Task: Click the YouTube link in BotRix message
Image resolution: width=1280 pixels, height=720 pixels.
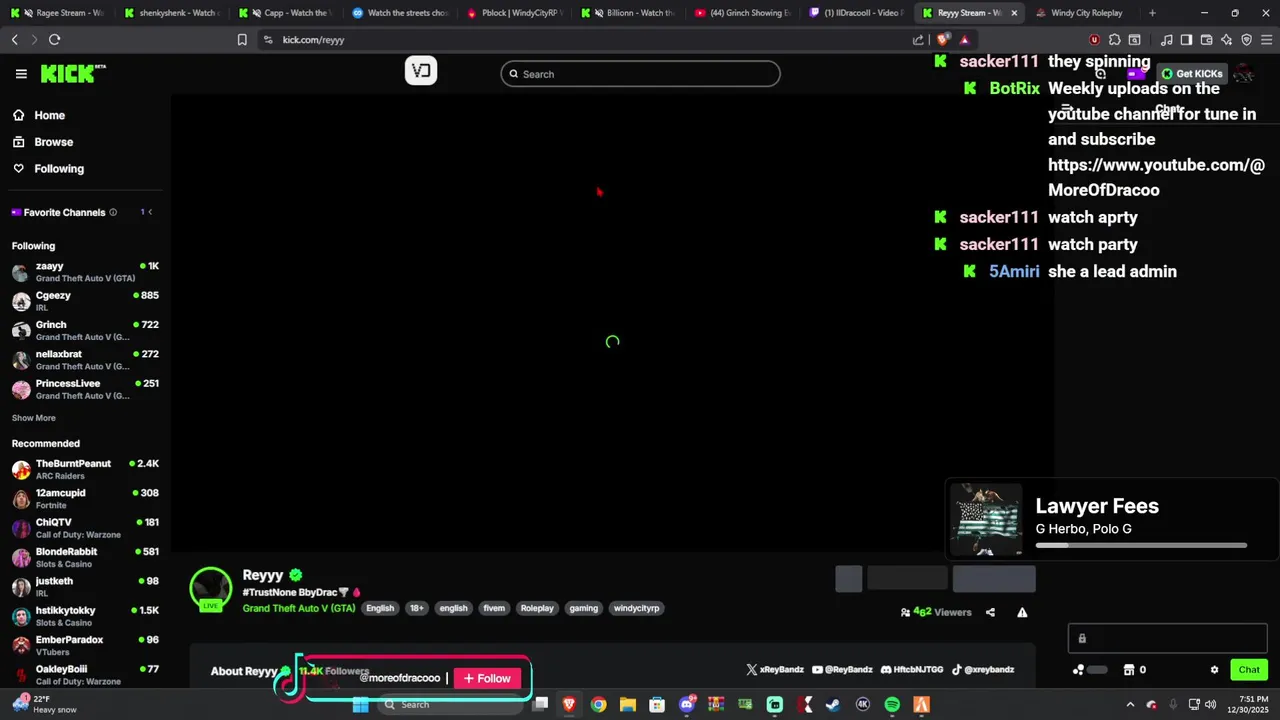Action: click(1156, 177)
